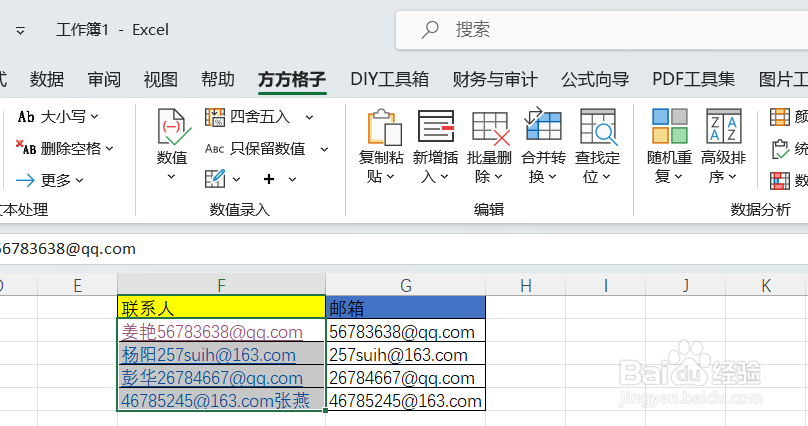The image size is (808, 426).
Task: Click cell 26784667@qq.com in column G
Action: (406, 377)
